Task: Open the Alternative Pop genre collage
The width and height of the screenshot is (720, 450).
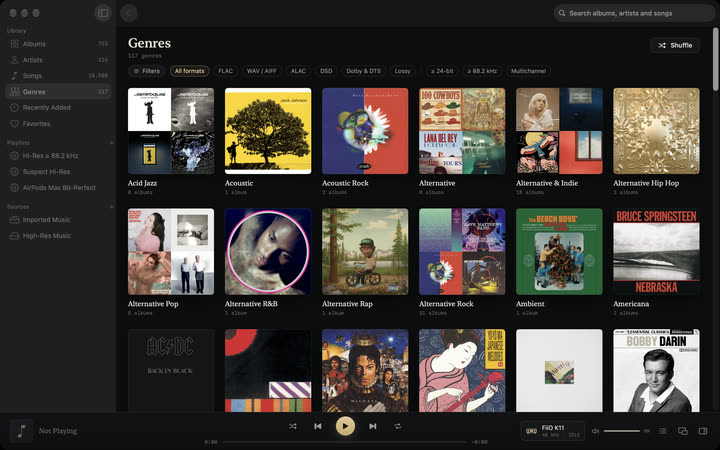Action: click(x=171, y=252)
